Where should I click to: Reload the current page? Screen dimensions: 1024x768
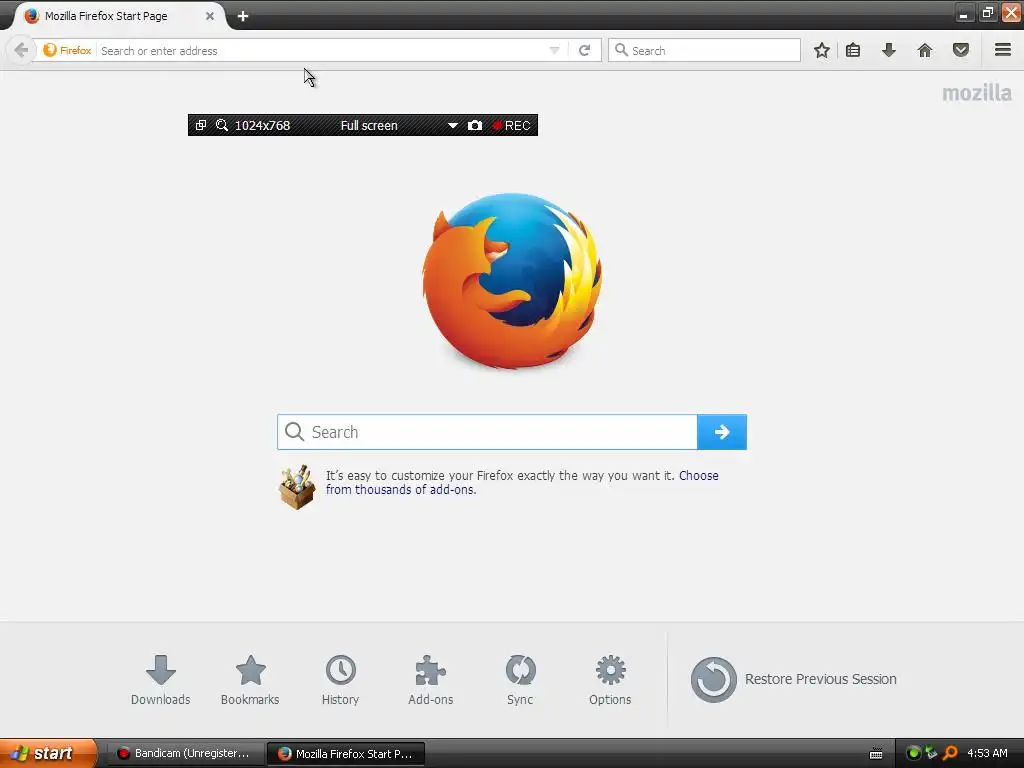[584, 50]
